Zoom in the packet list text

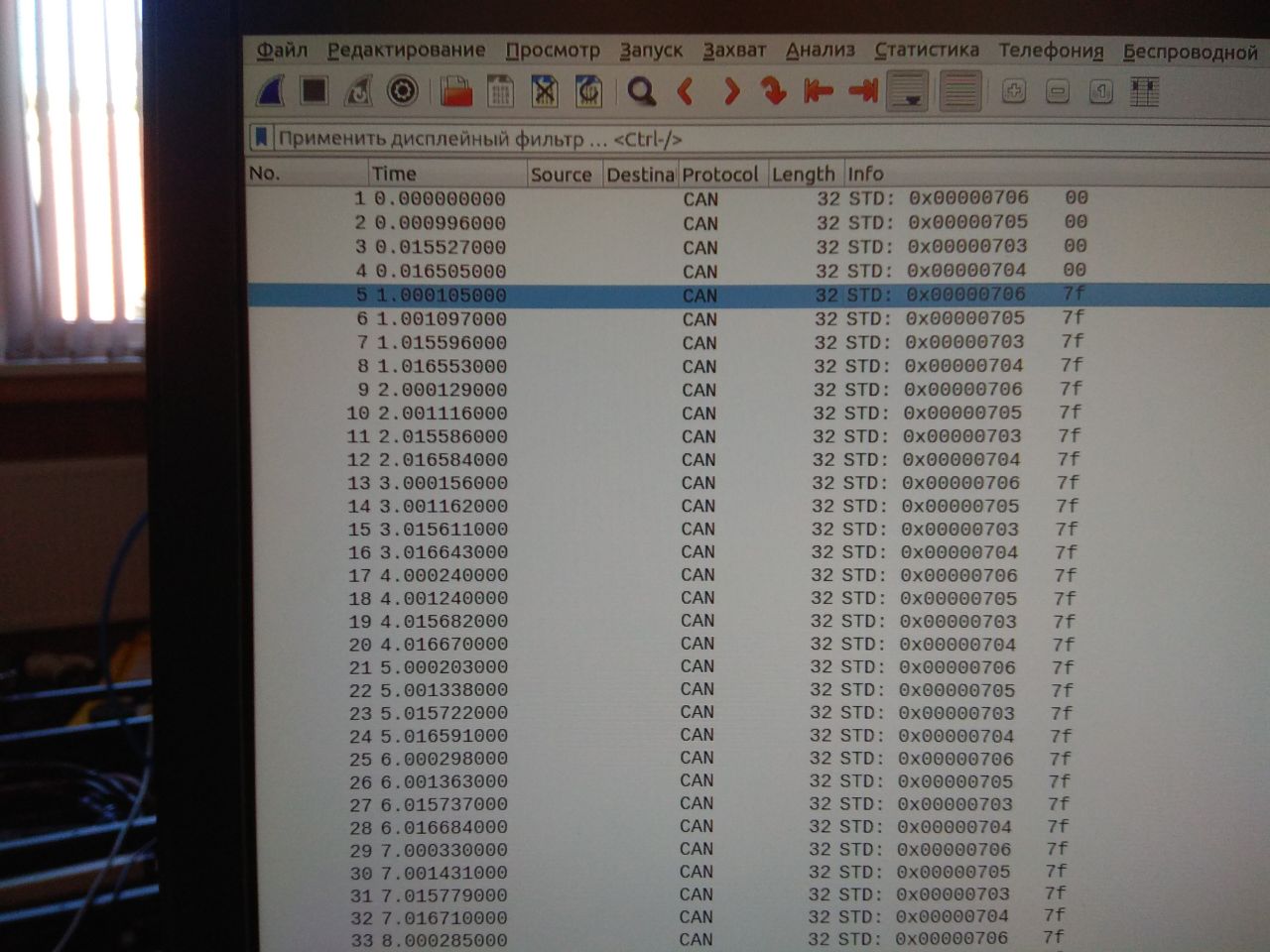pyautogui.click(x=1014, y=92)
